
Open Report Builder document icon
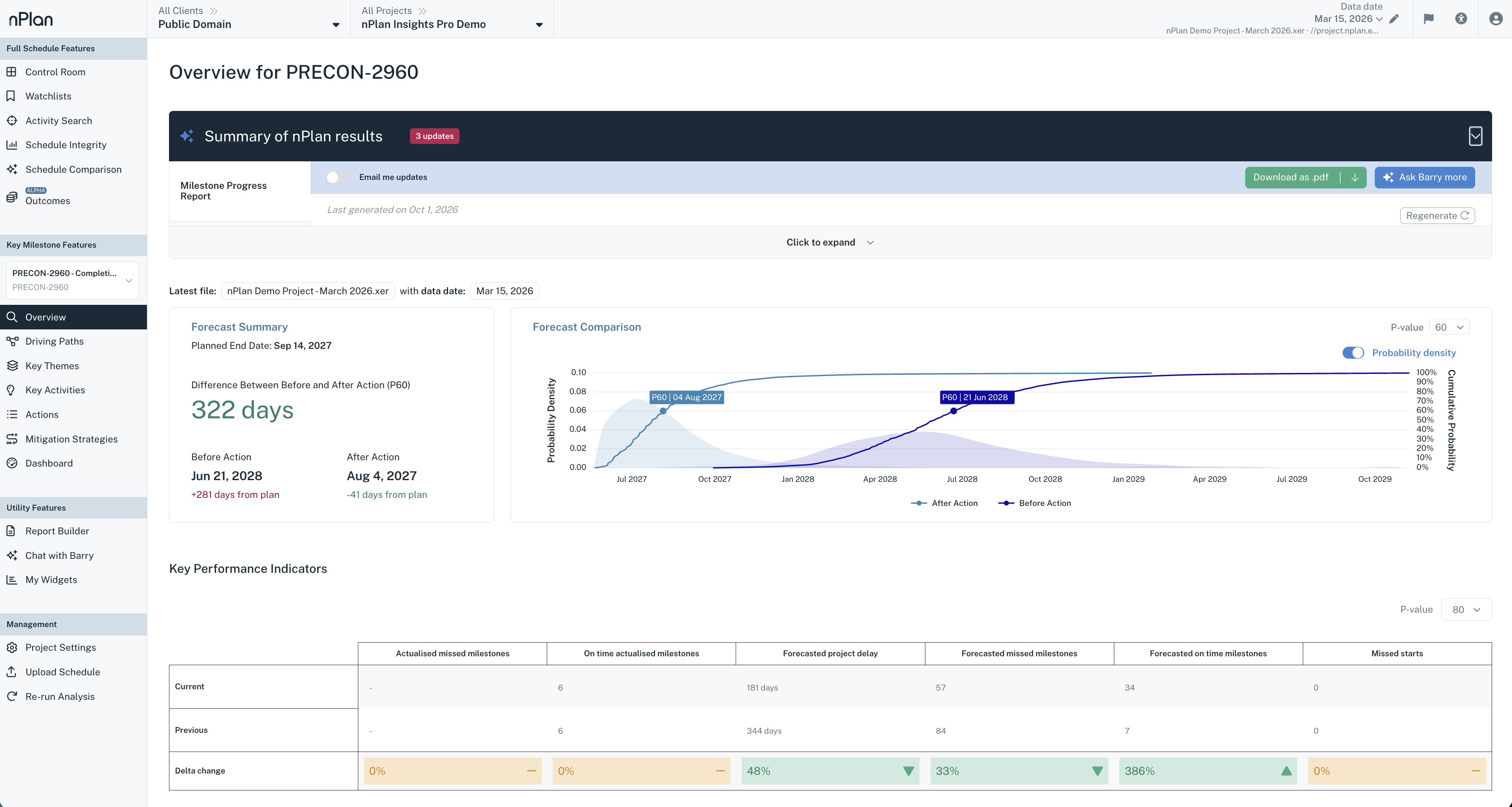tap(11, 531)
